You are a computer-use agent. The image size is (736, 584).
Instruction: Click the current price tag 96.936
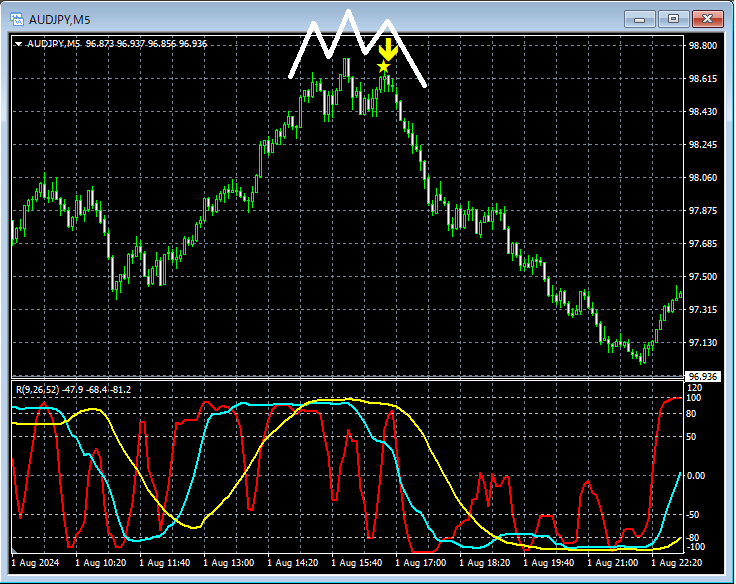(703, 377)
